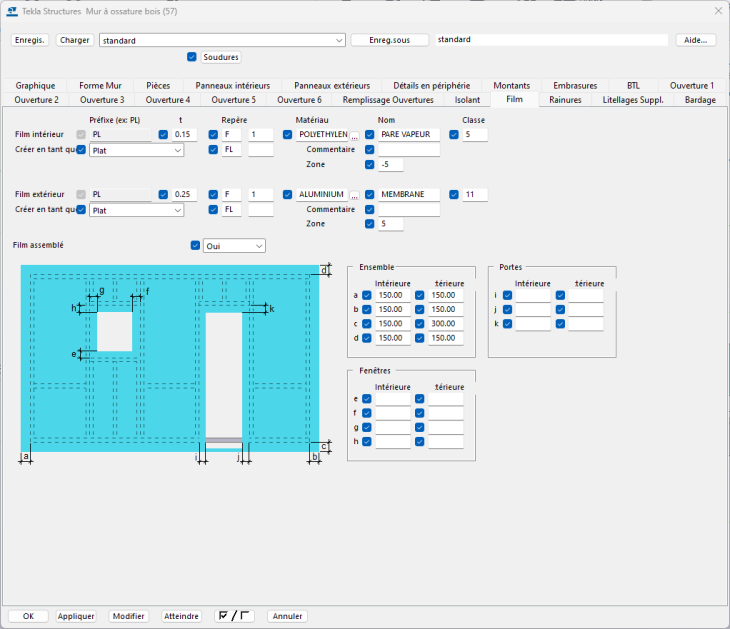Click the Enreg.sous button
The image size is (730, 629).
[389, 40]
